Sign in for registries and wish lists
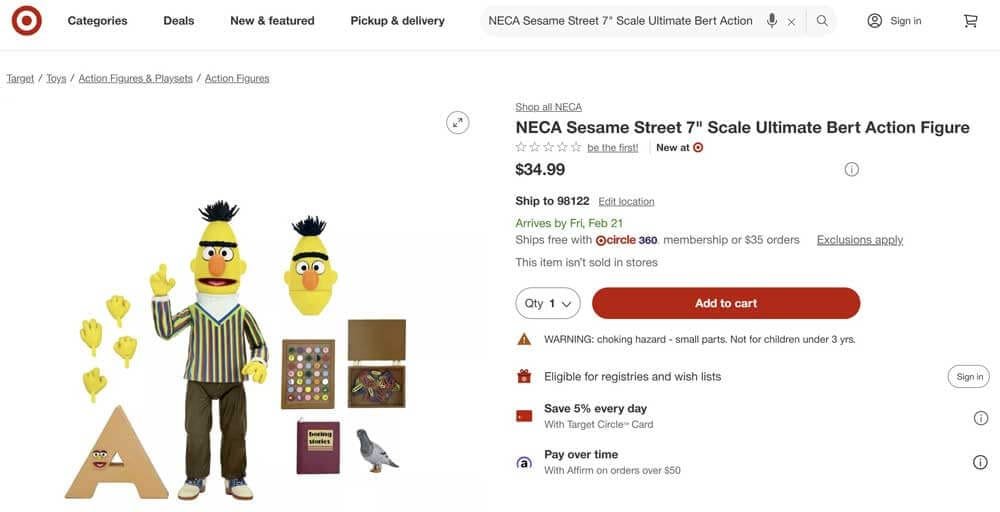 click(x=970, y=377)
